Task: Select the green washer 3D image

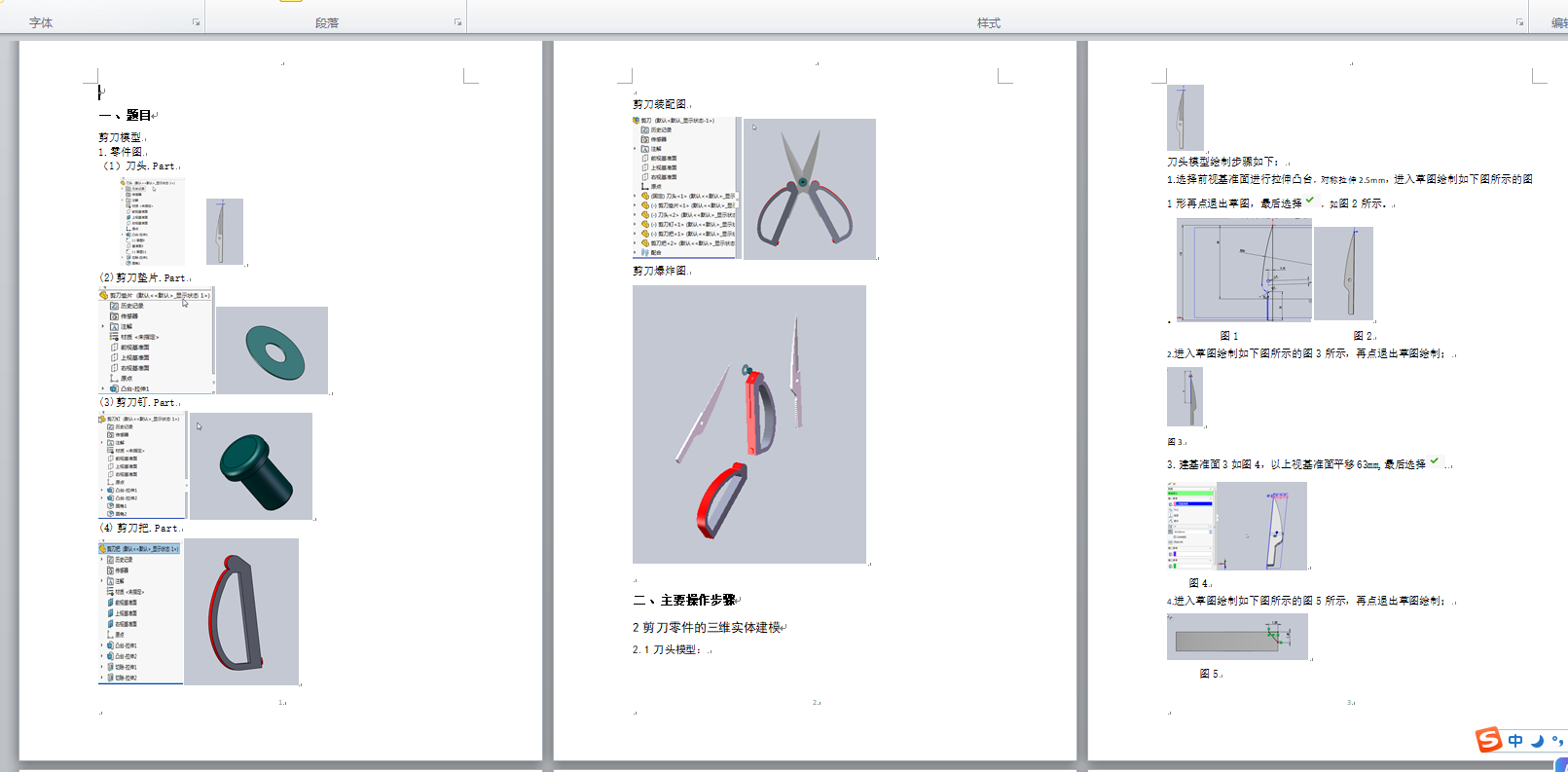Action: 272,350
